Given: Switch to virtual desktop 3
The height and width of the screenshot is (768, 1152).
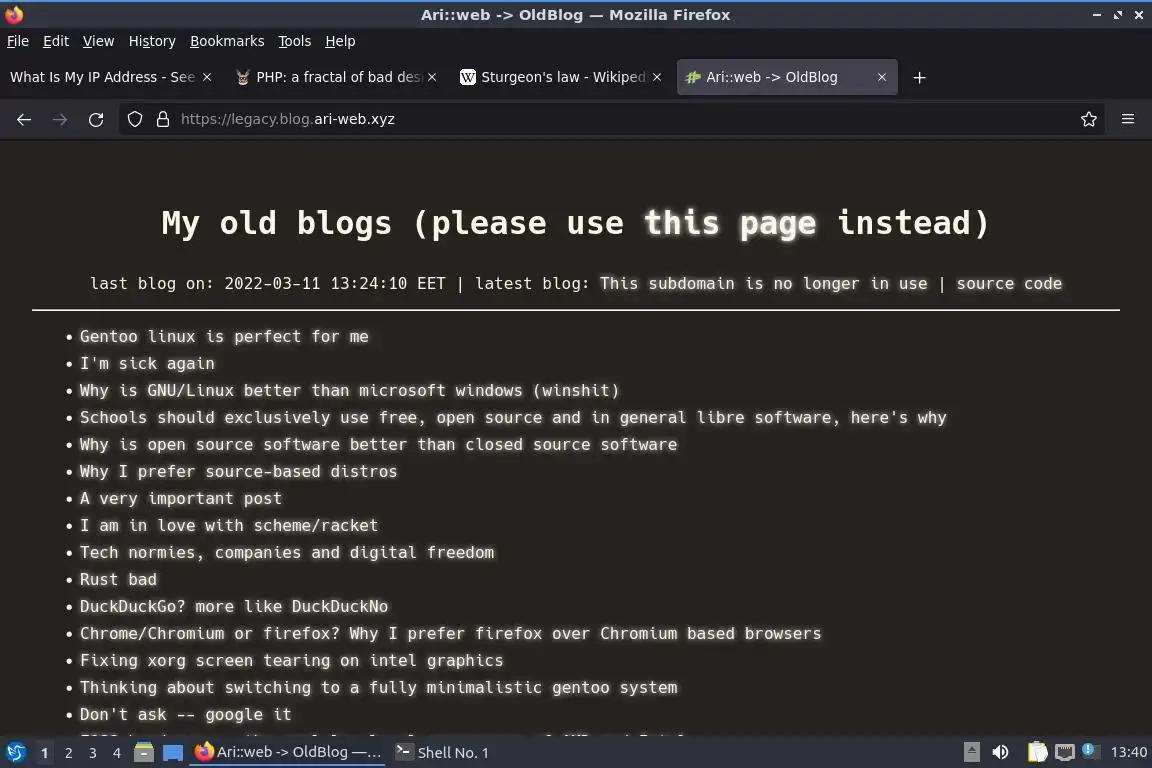Looking at the screenshot, I should (93, 753).
